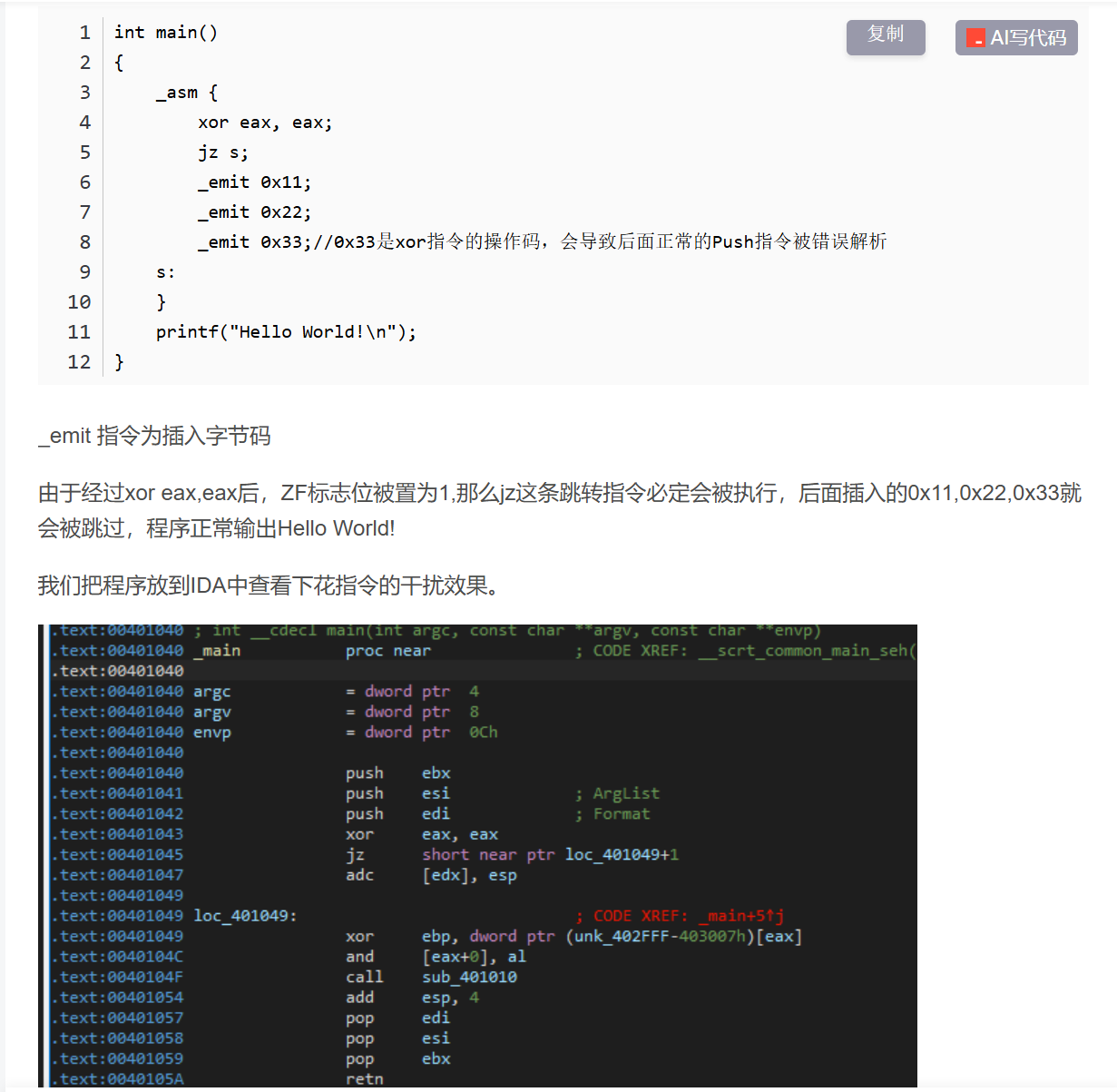Click the loc_401049 label in IDA image
This screenshot has height=1092, width=1117.
(x=244, y=916)
